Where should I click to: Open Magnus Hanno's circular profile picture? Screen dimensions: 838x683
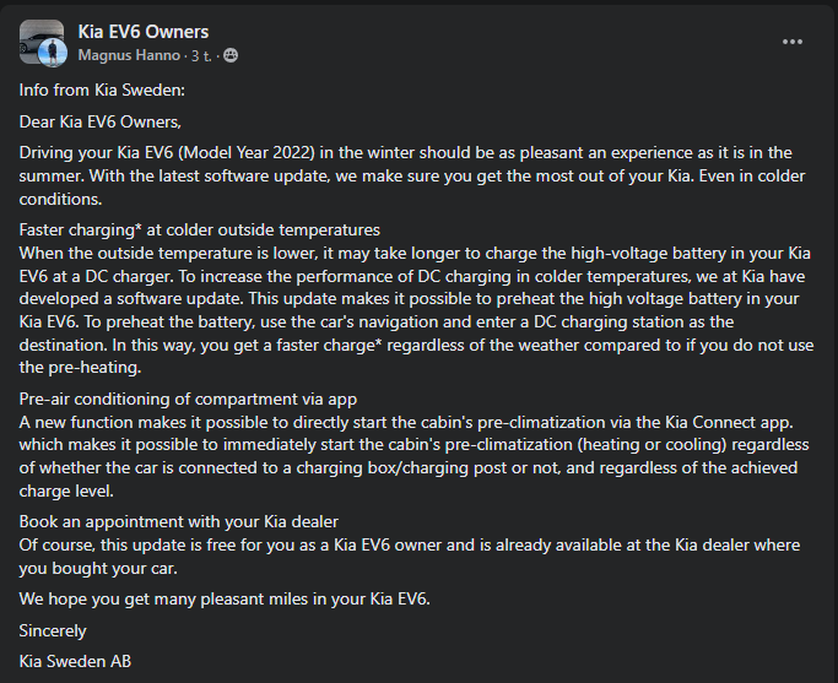click(x=53, y=53)
